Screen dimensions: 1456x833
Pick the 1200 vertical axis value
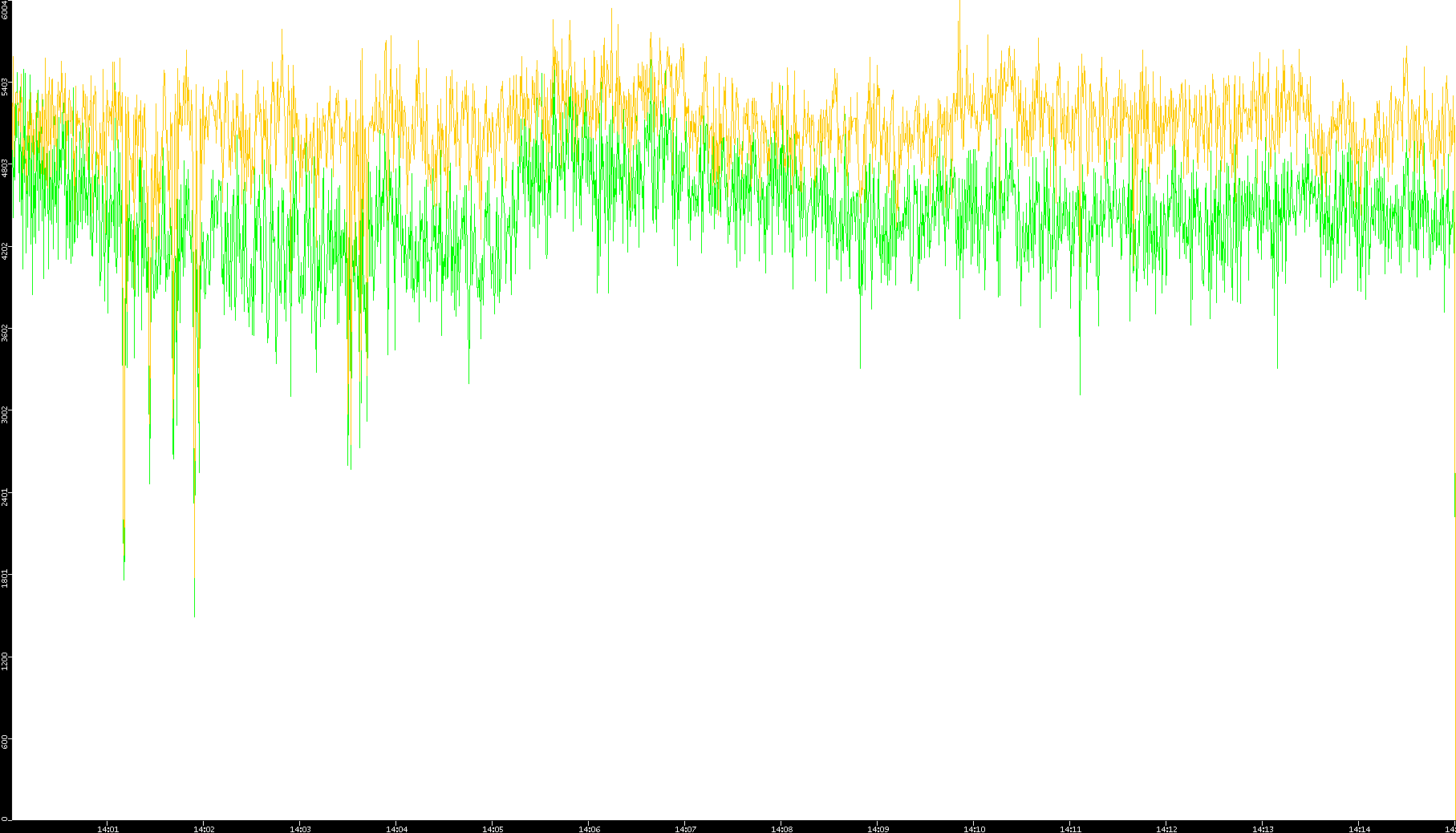6,661
